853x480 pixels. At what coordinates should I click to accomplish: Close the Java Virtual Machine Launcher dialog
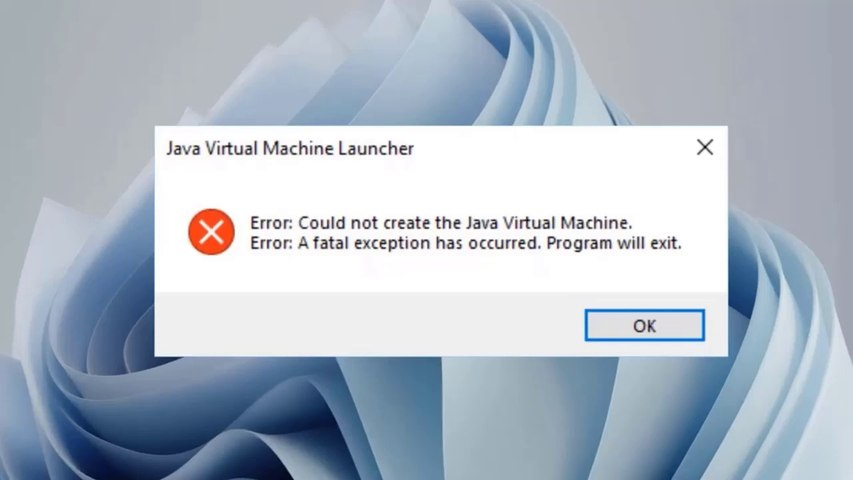tap(705, 147)
